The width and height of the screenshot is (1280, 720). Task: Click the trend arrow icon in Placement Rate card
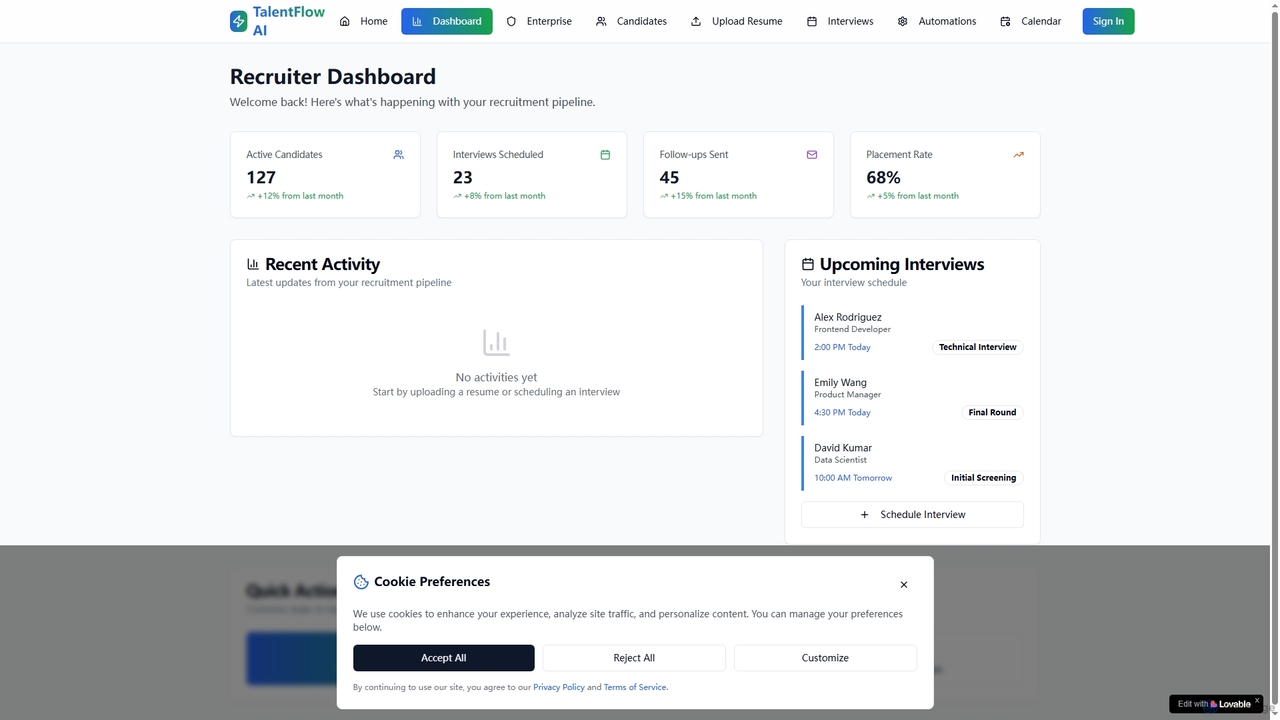click(x=1018, y=155)
